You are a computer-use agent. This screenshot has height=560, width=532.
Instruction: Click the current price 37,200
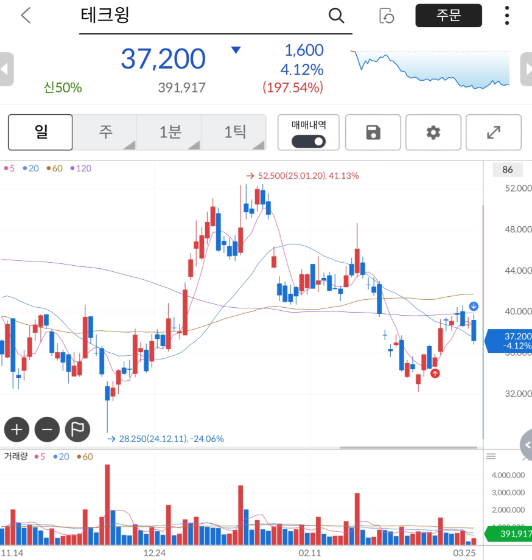click(x=163, y=59)
